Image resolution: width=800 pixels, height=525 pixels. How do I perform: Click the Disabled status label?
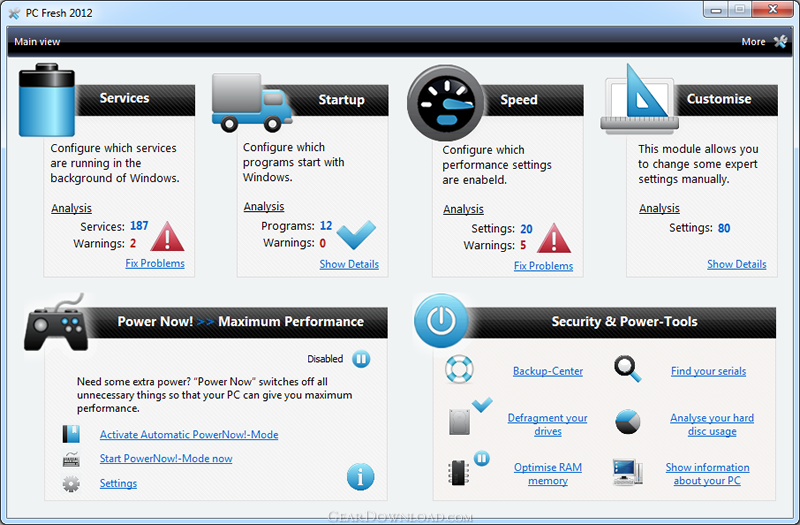click(325, 359)
